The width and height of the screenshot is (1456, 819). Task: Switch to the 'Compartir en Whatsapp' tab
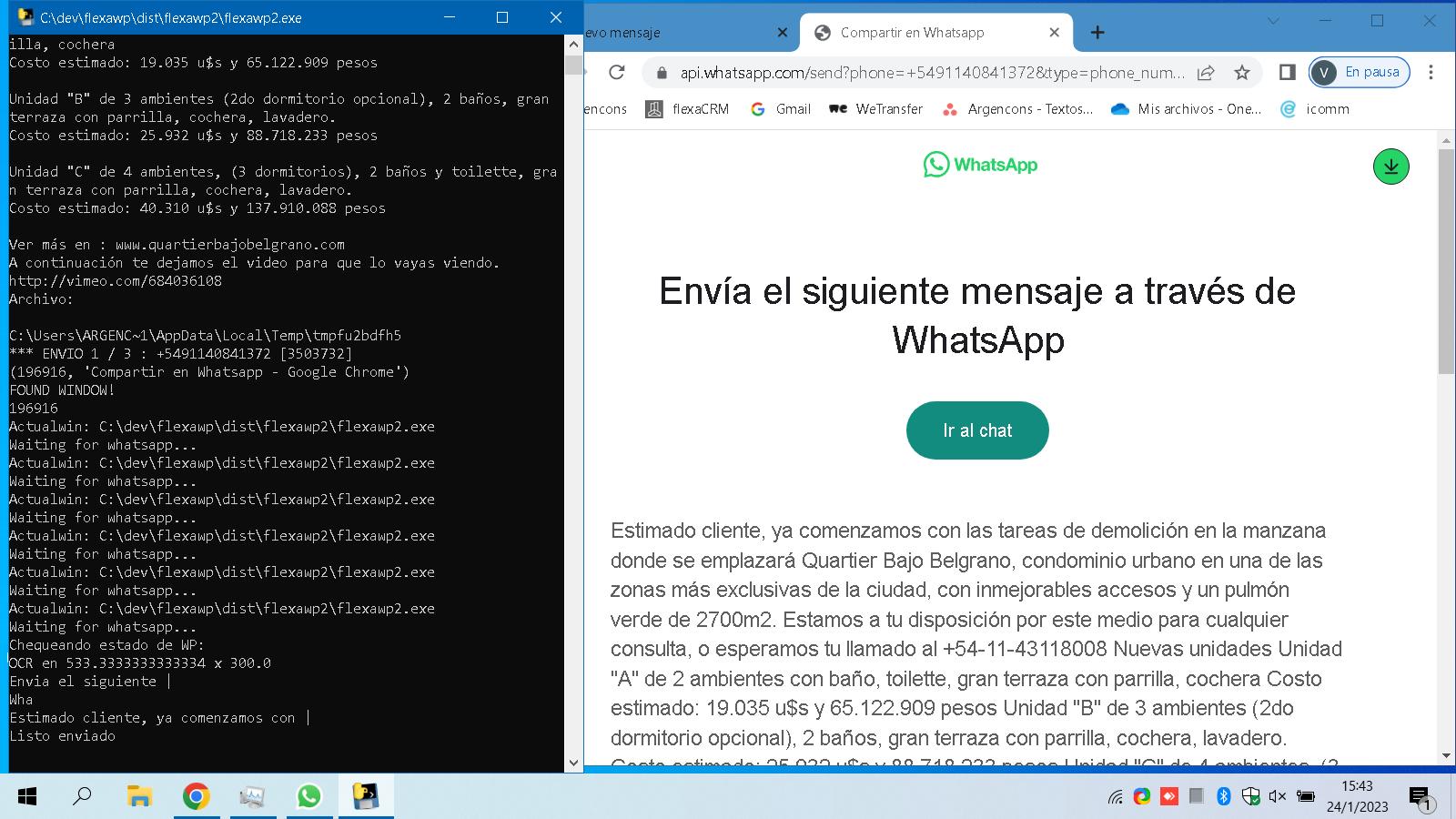click(935, 33)
